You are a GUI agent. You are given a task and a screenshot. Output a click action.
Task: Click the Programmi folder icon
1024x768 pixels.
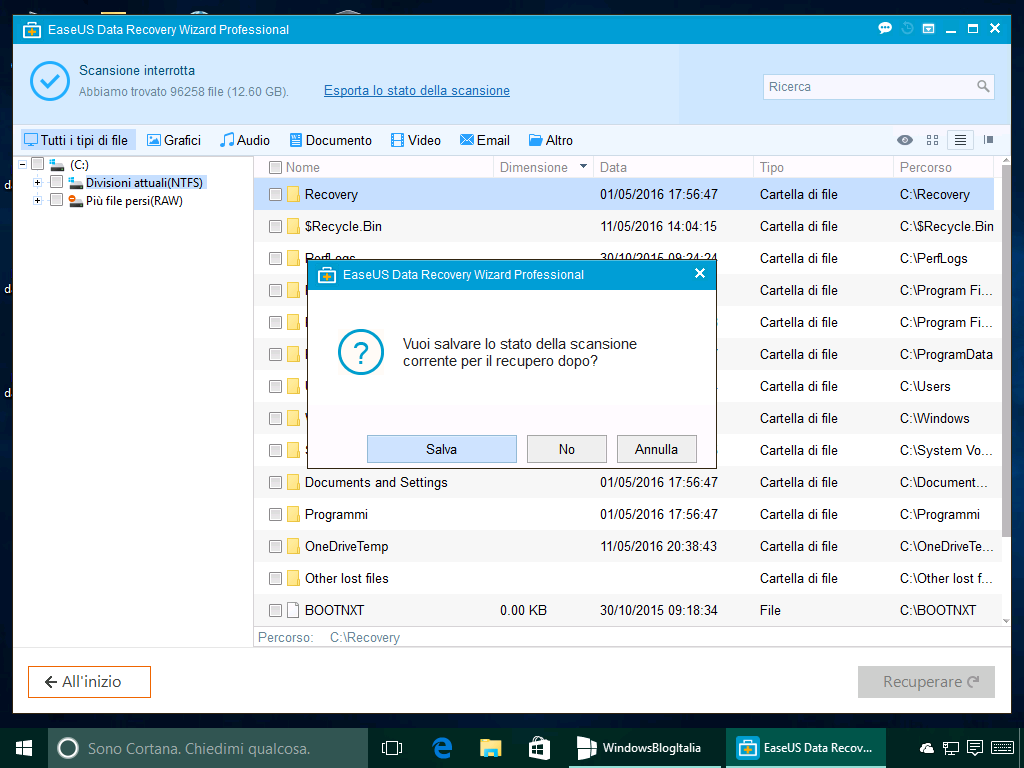[x=293, y=514]
